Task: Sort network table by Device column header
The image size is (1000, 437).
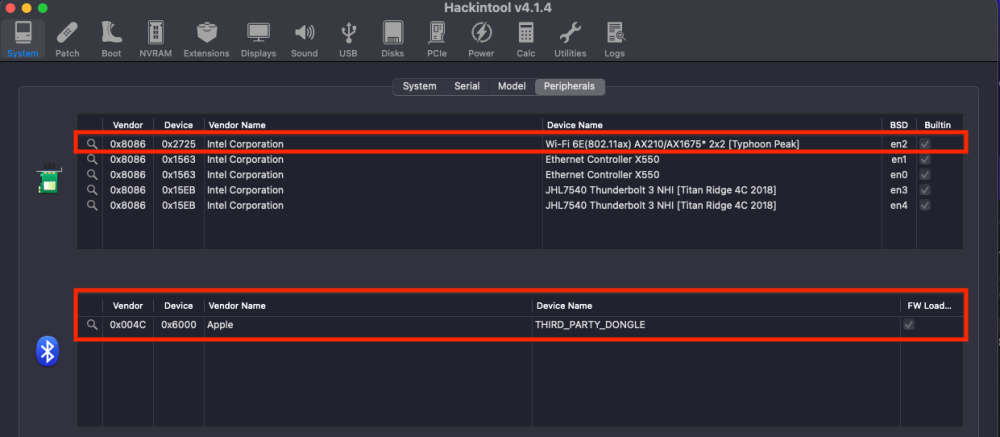Action: [179, 125]
